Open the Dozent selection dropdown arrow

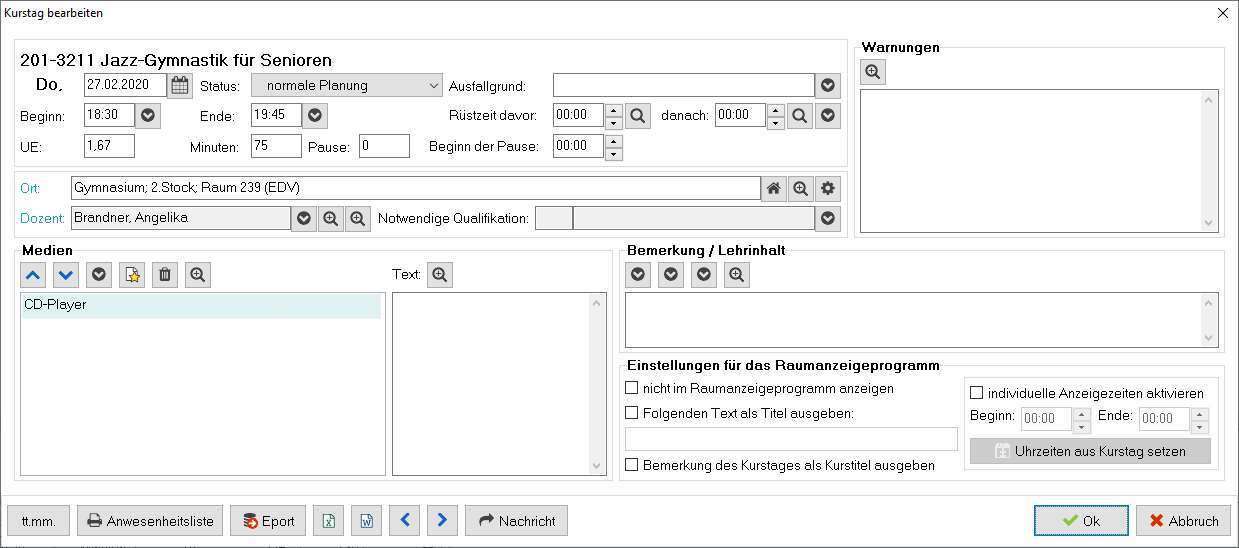304,218
